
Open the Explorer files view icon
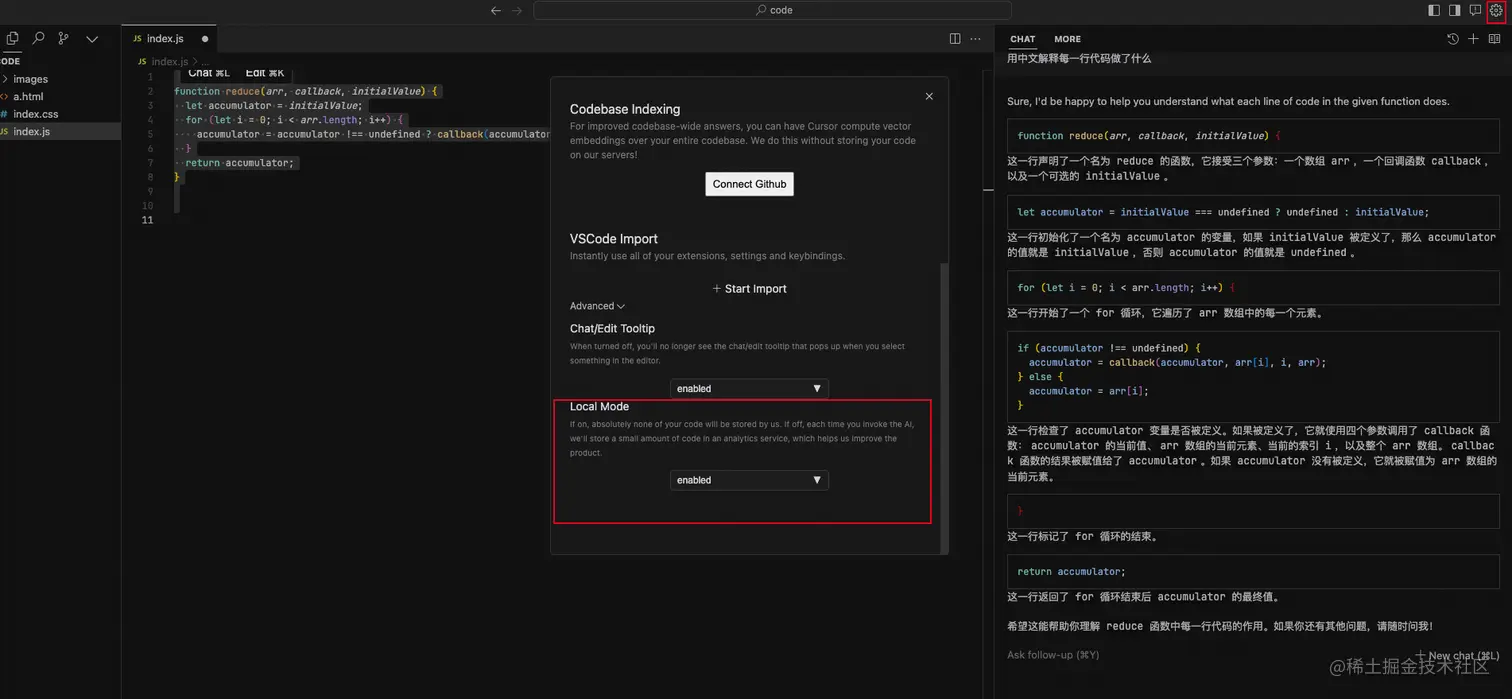pos(12,38)
